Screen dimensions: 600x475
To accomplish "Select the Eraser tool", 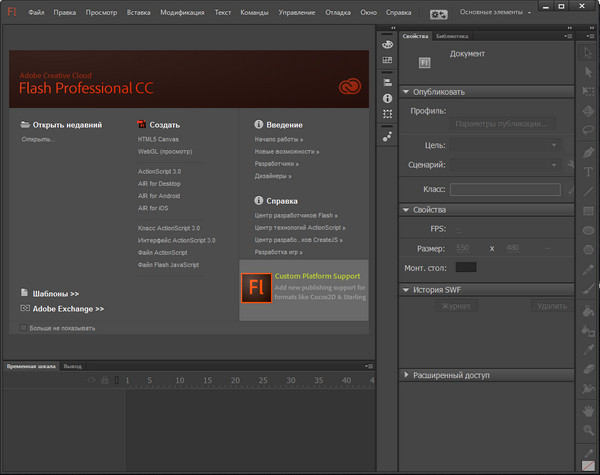I will 588,369.
